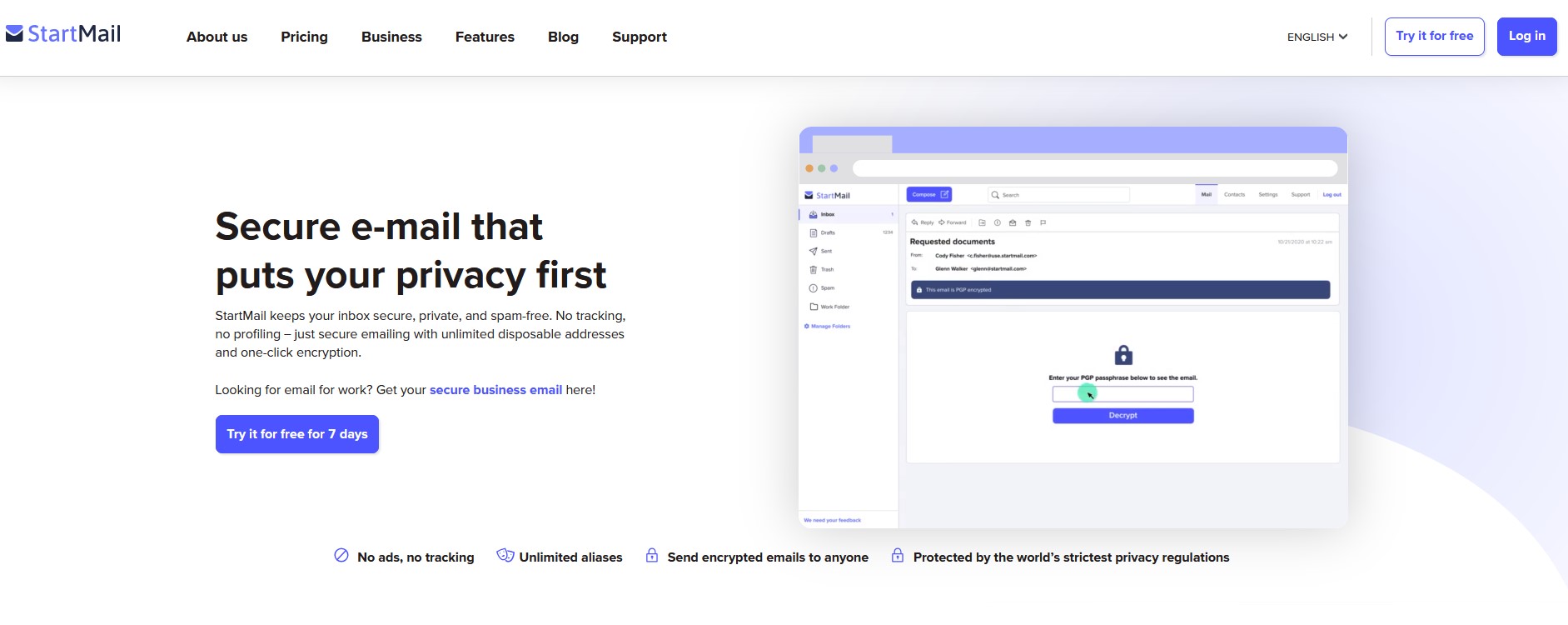Open the Support page
Viewport: 1568px width, 625px height.
click(x=640, y=37)
